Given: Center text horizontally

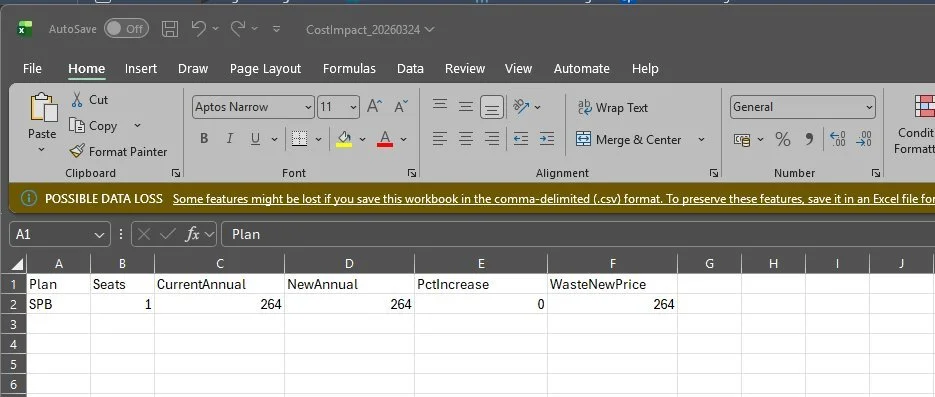Looking at the screenshot, I should tap(466, 139).
